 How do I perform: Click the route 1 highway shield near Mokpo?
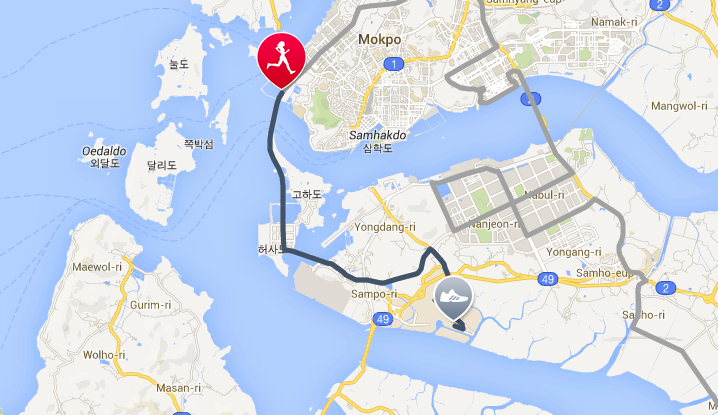[x=393, y=64]
